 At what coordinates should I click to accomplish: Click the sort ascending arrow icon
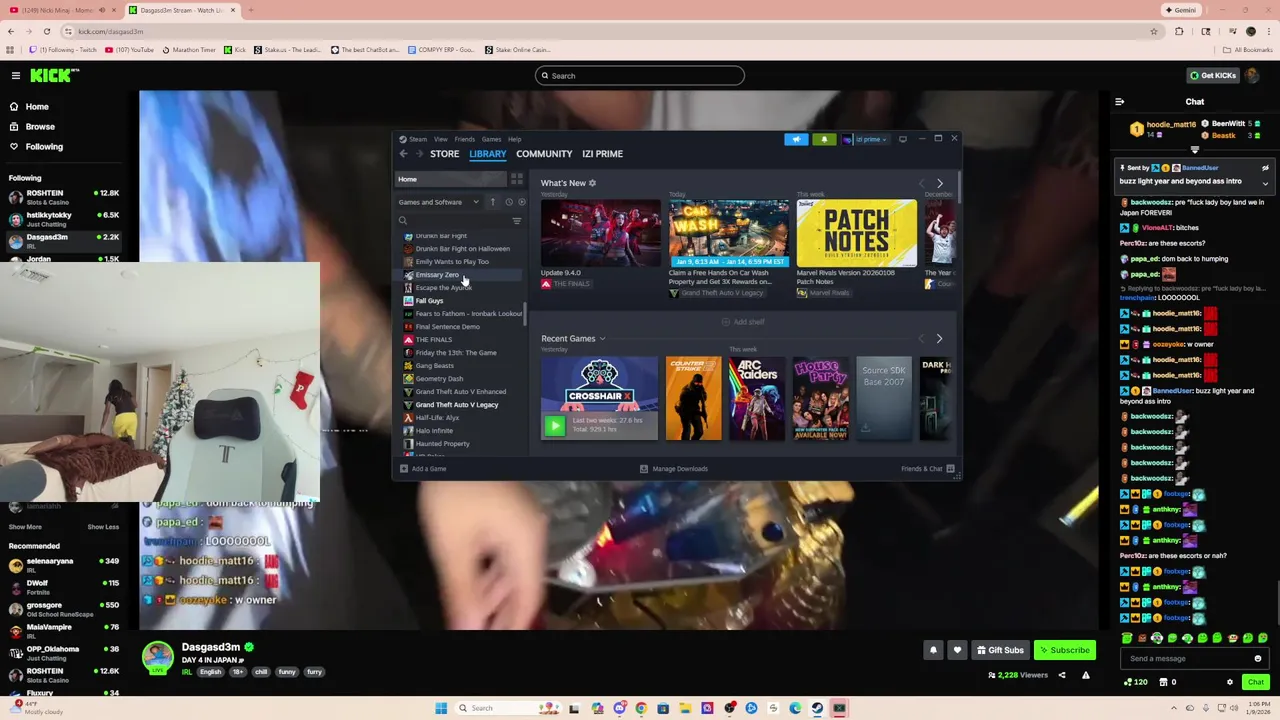492,202
